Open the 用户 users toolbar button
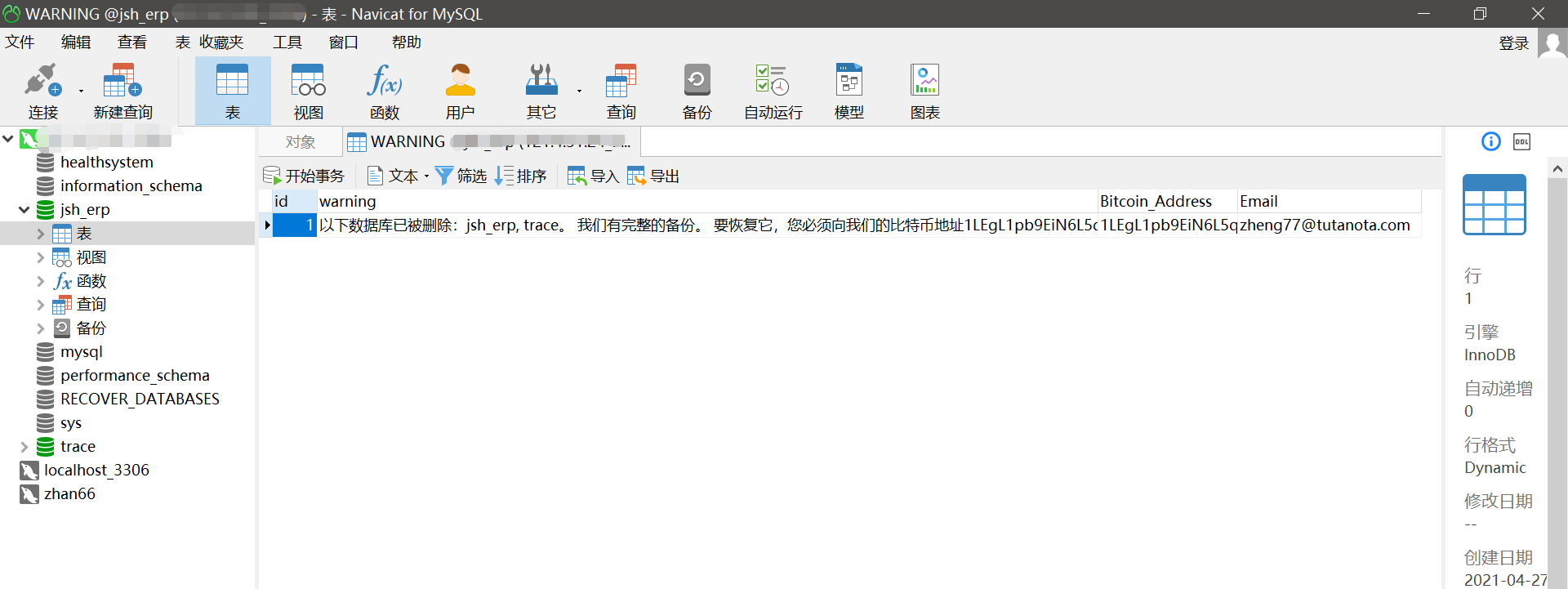Image resolution: width=1568 pixels, height=589 pixels. click(461, 91)
